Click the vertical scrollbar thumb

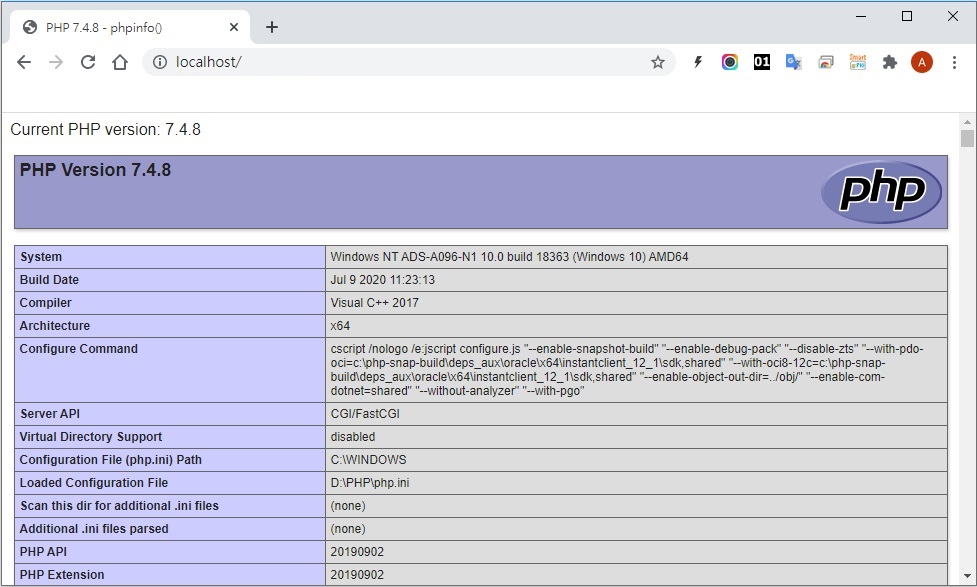967,138
